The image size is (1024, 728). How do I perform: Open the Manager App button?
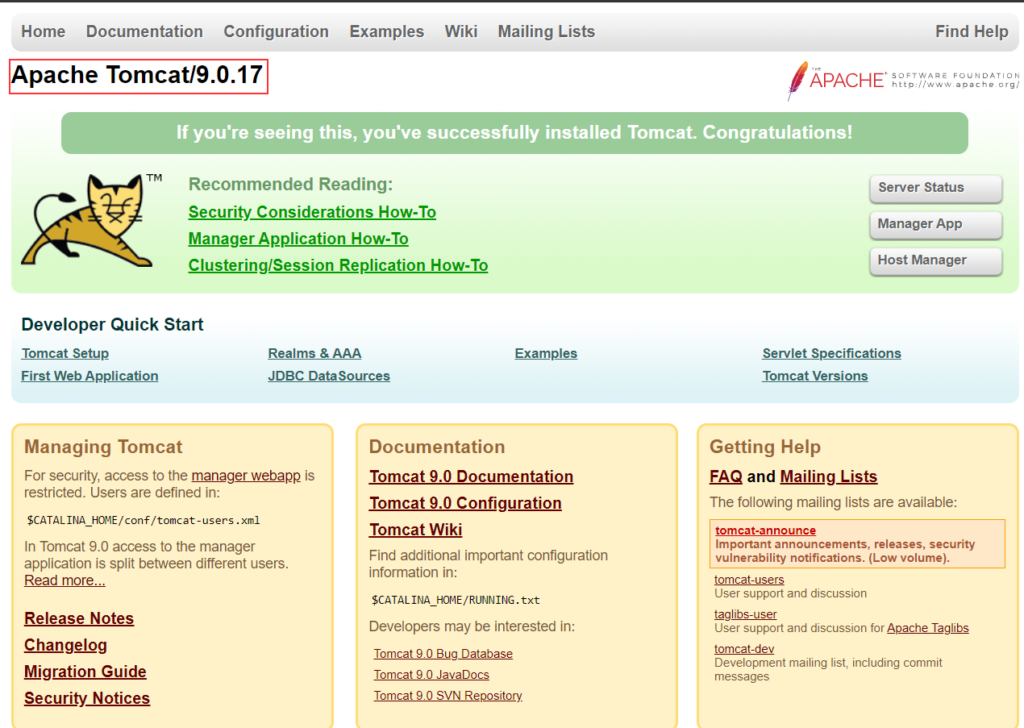click(x=935, y=224)
